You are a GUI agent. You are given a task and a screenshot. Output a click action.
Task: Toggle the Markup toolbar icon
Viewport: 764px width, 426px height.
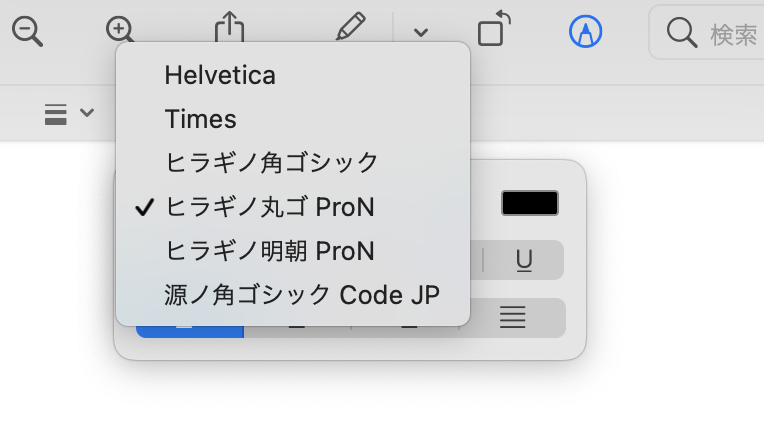click(585, 32)
